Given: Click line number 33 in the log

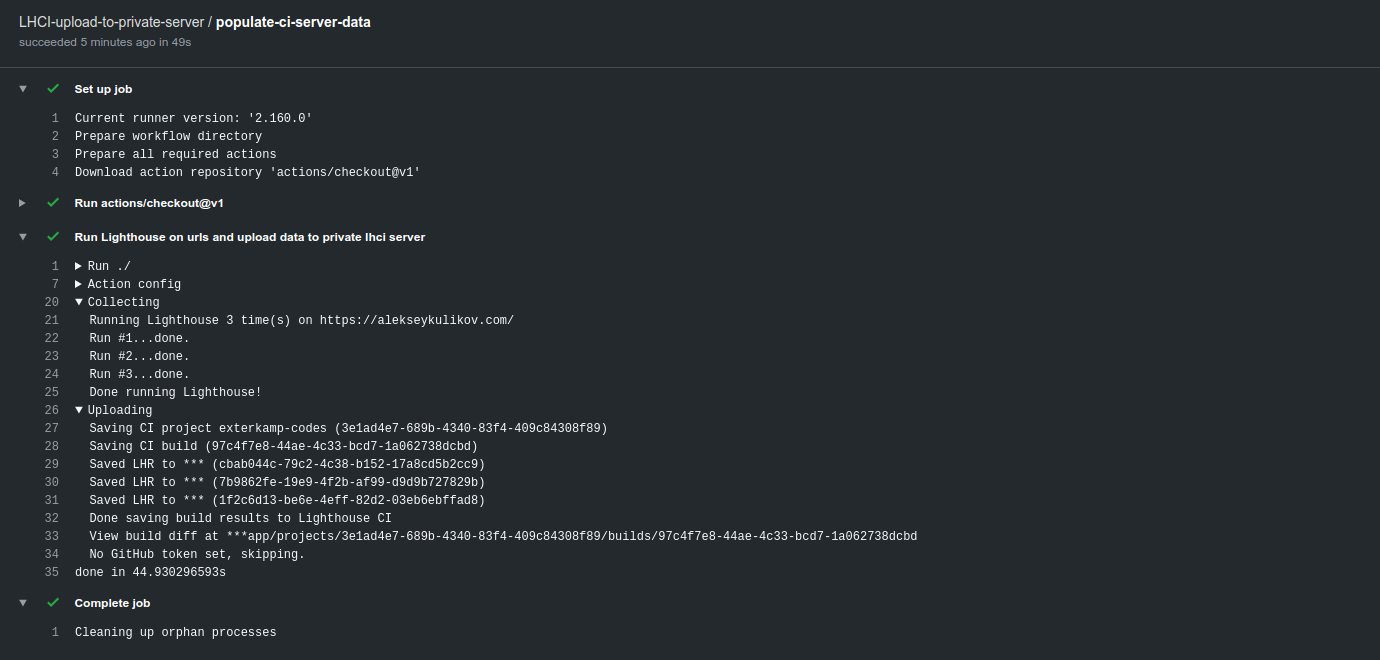Looking at the screenshot, I should [51, 536].
